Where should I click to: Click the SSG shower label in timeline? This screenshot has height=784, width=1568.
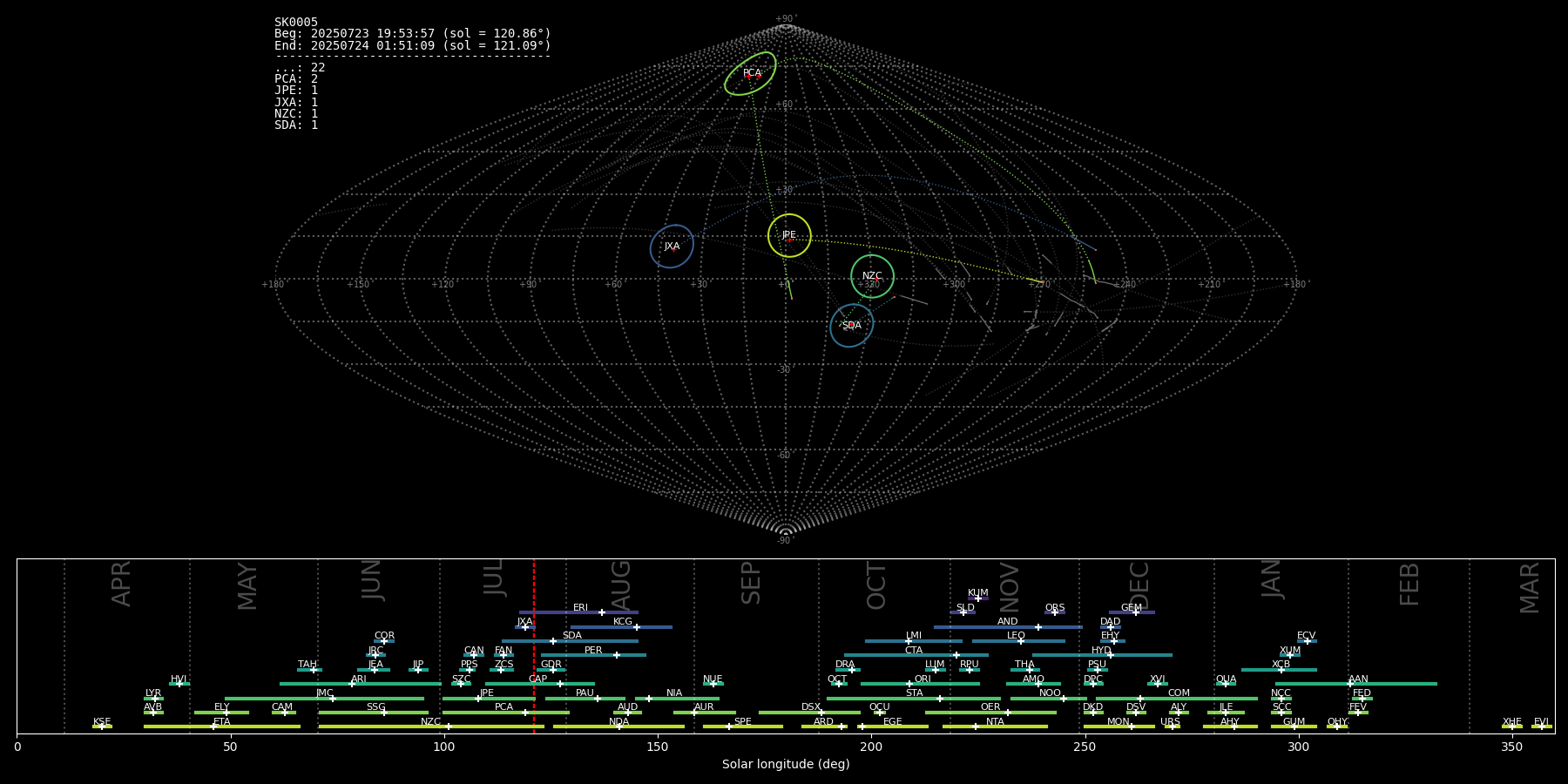375,707
